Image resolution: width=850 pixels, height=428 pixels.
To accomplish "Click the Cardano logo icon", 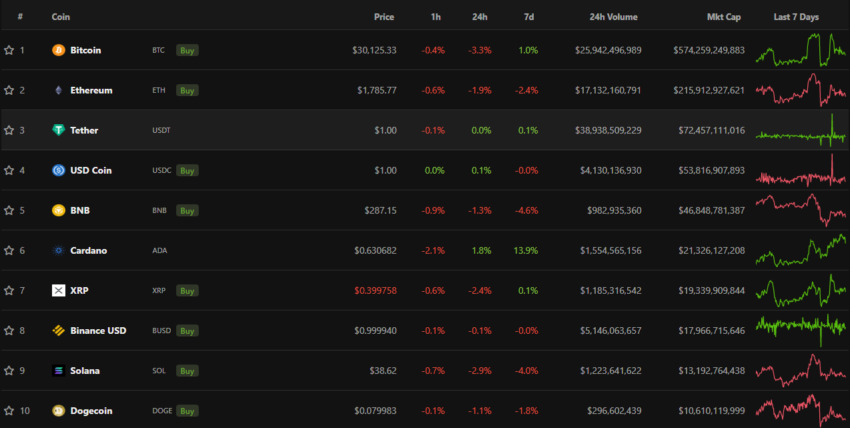I will pos(59,251).
